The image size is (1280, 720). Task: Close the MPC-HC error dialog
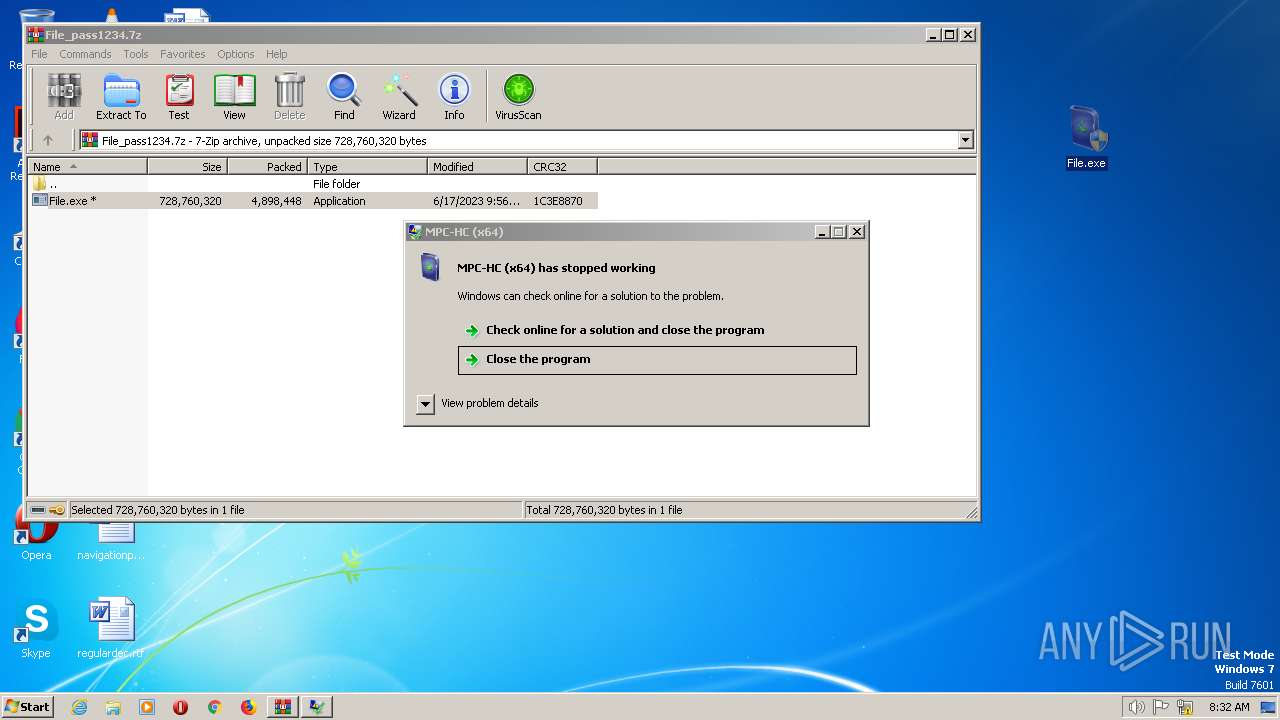coord(857,232)
